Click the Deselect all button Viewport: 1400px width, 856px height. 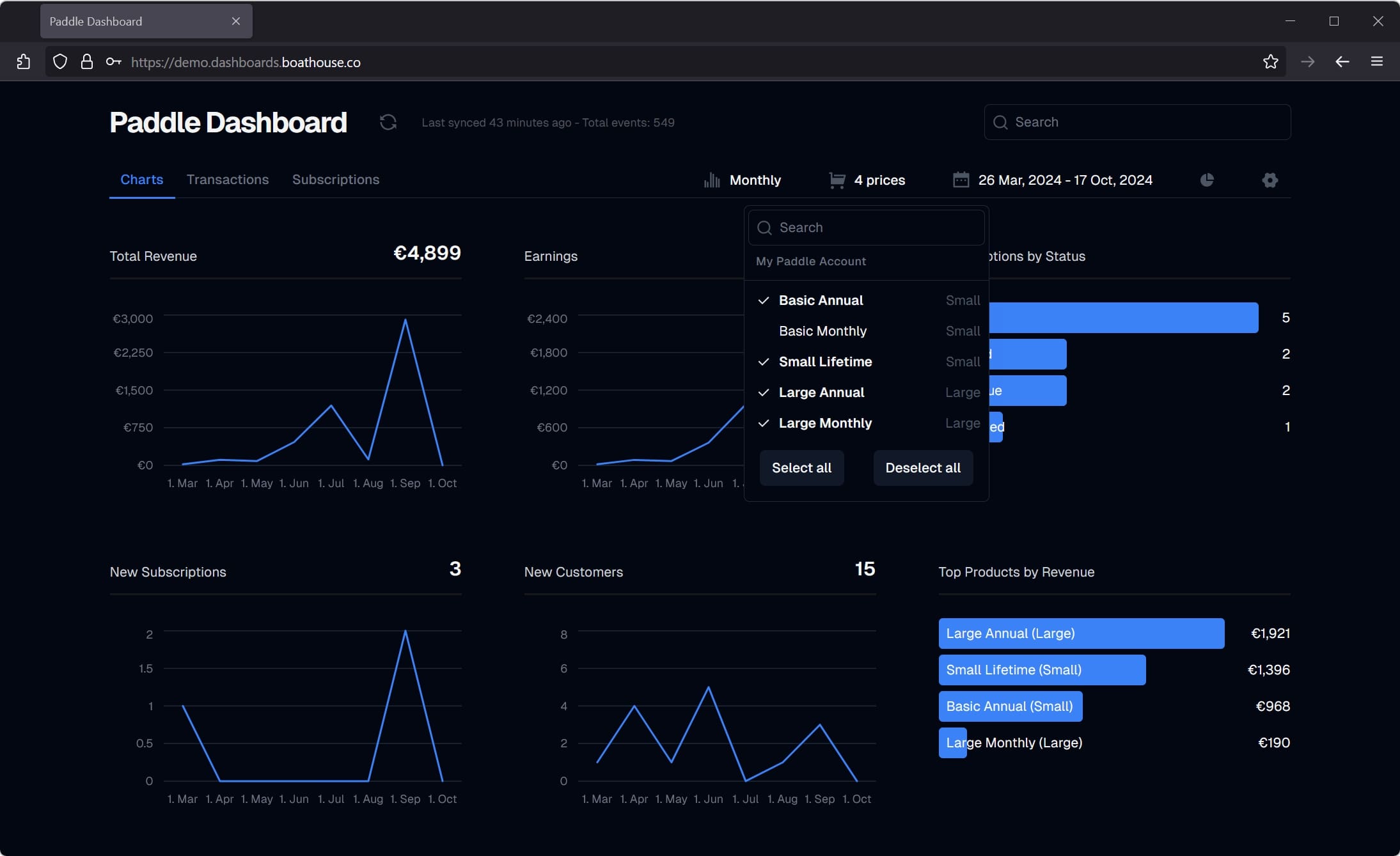922,467
